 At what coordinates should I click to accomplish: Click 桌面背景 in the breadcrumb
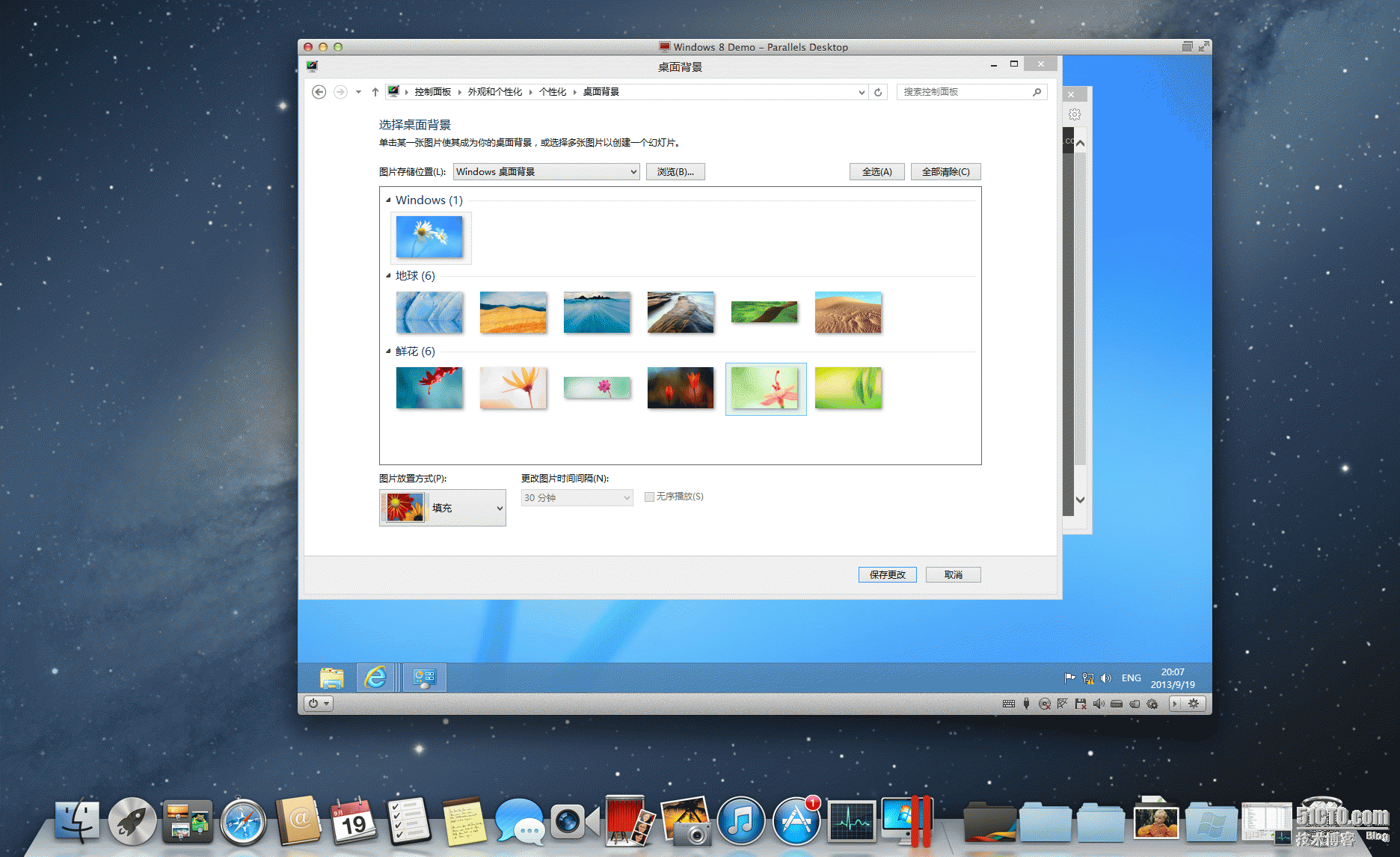pos(601,92)
